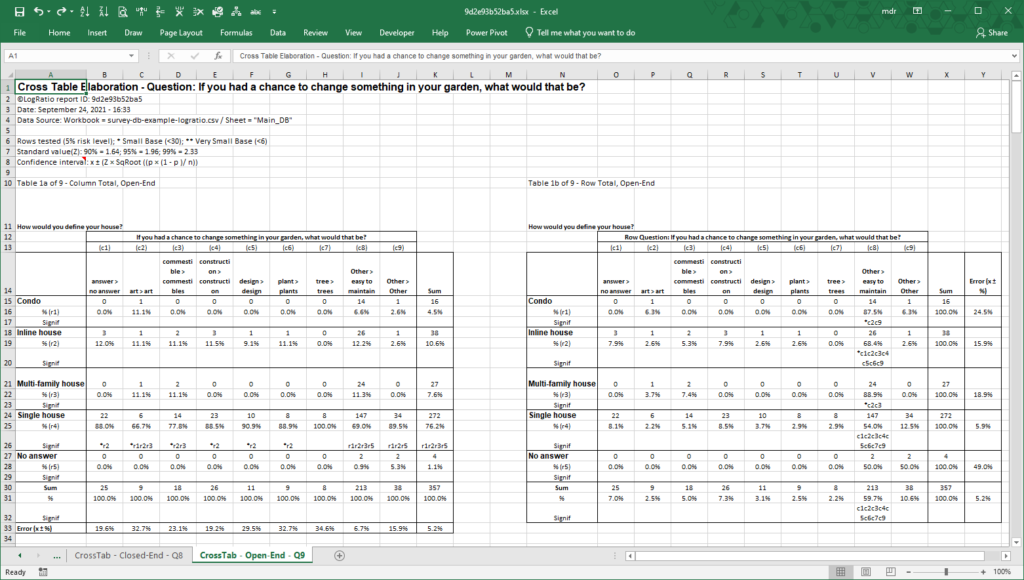Click the Share button
This screenshot has width=1024, height=580.
pos(991,32)
